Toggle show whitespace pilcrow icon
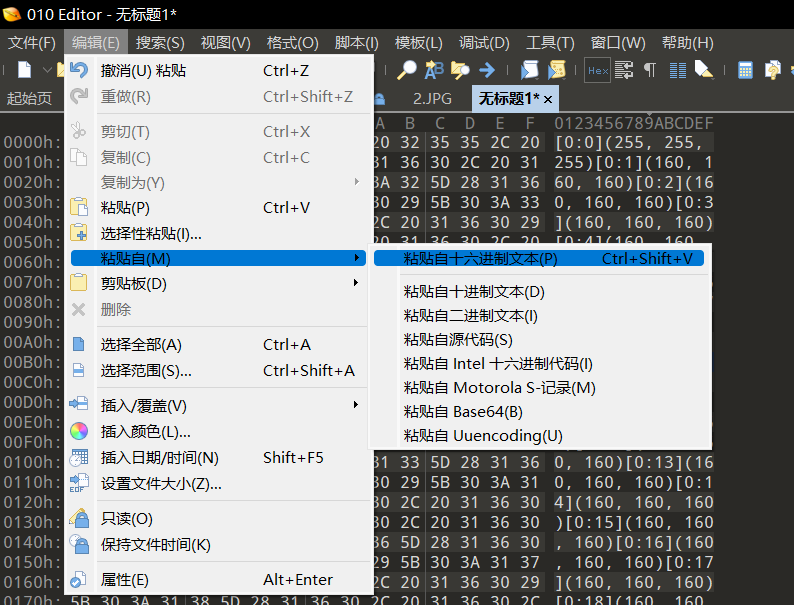Image resolution: width=794 pixels, height=605 pixels. [x=650, y=70]
